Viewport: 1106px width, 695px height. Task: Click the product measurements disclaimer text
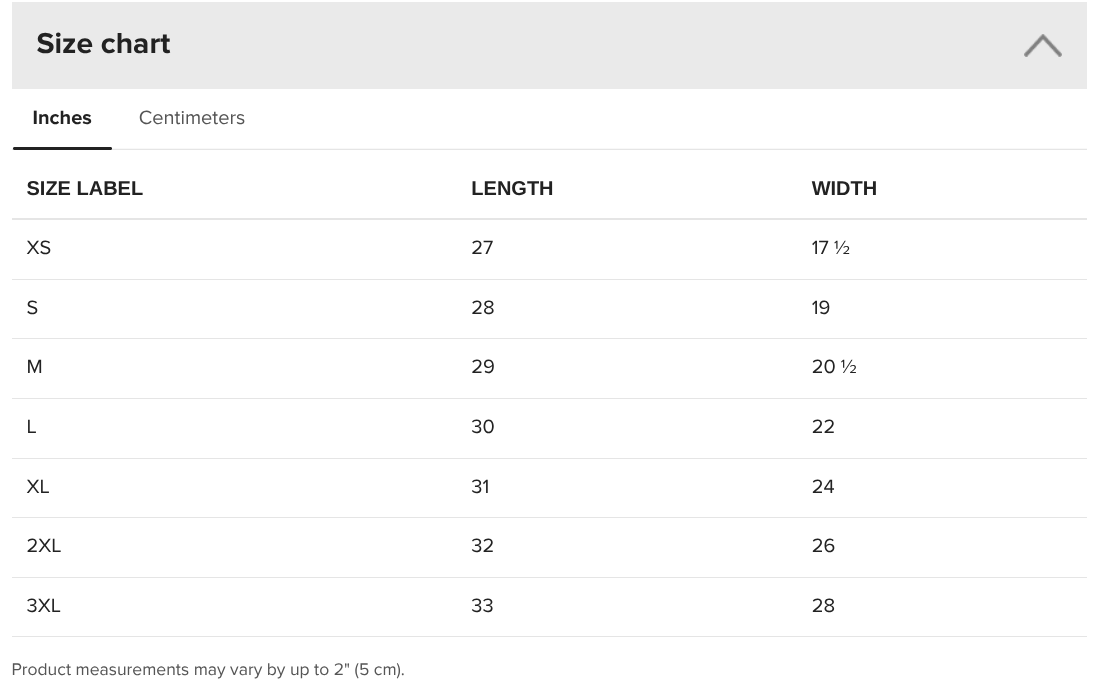[x=208, y=670]
